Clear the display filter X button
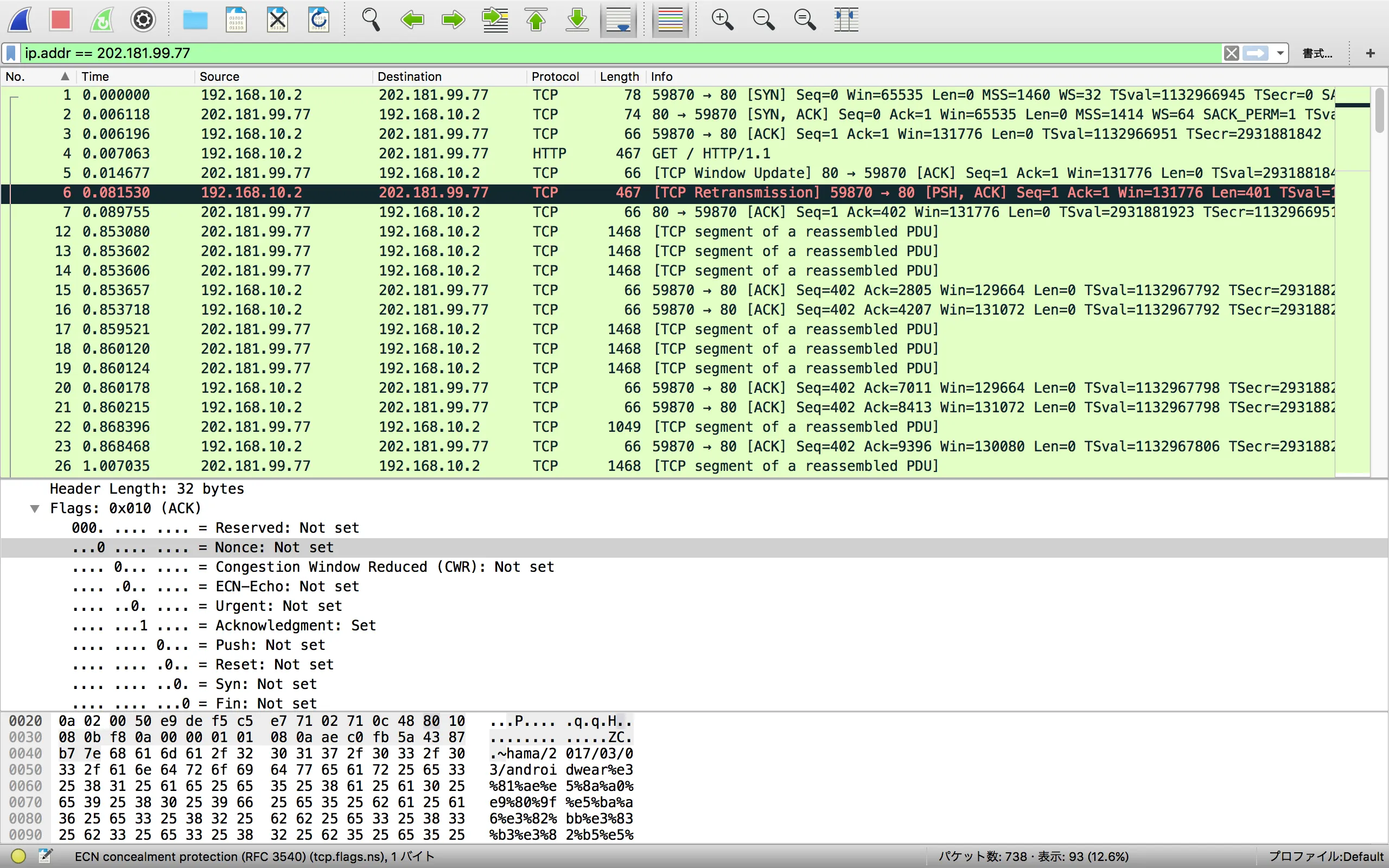1389x868 pixels. [1231, 53]
